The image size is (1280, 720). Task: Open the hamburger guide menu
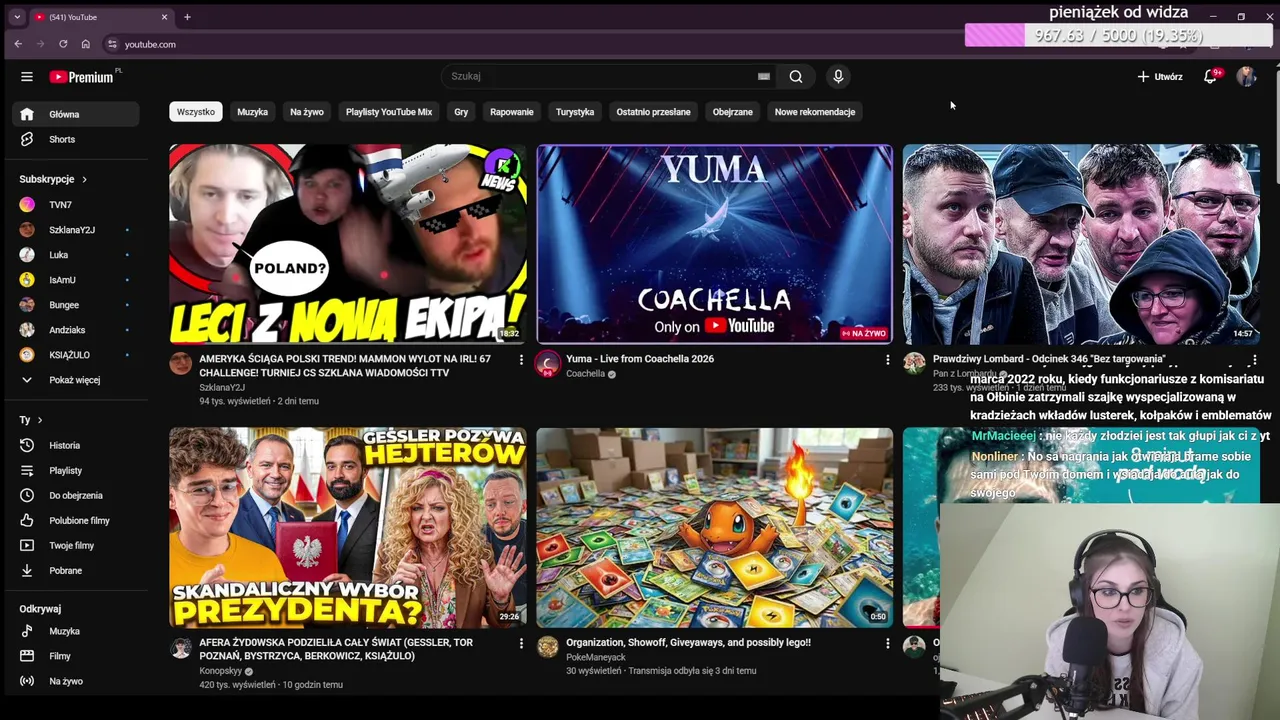(x=27, y=77)
